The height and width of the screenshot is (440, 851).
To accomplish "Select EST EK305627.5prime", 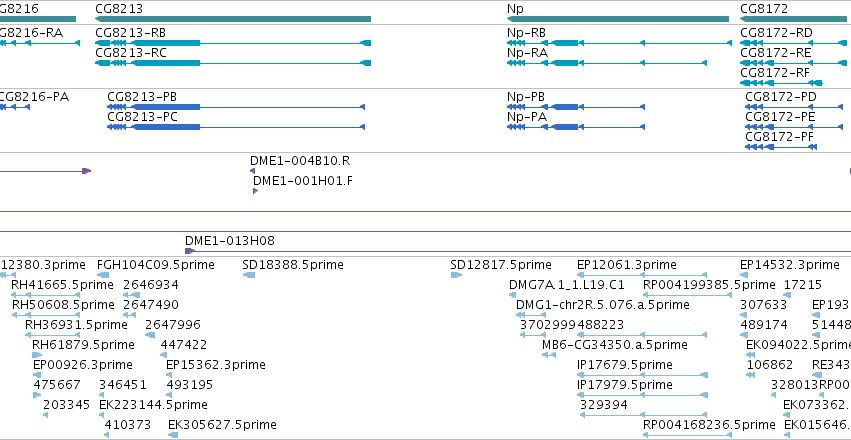I will (x=172, y=435).
